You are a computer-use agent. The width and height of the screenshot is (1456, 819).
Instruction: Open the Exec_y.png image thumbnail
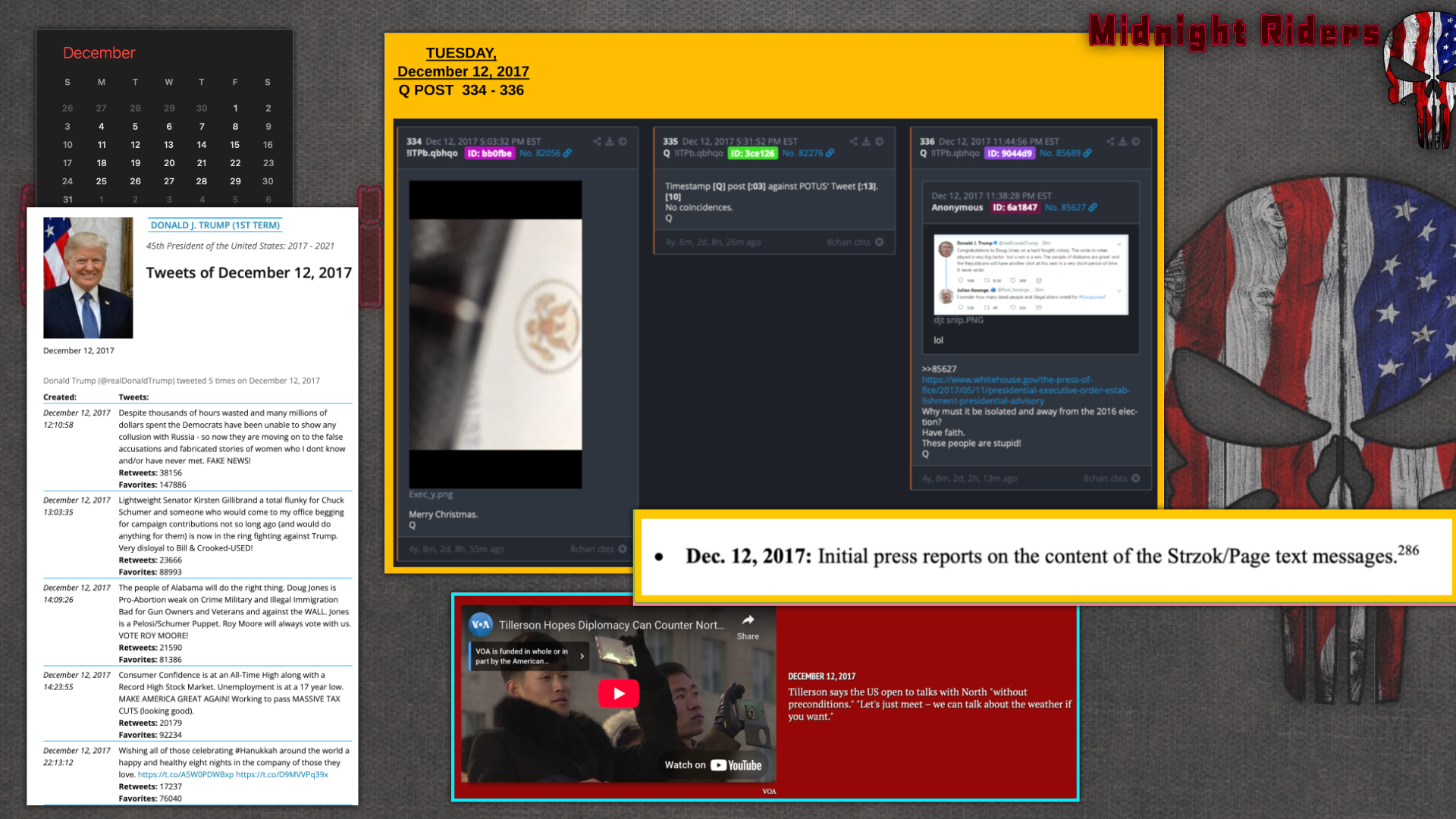click(x=495, y=334)
